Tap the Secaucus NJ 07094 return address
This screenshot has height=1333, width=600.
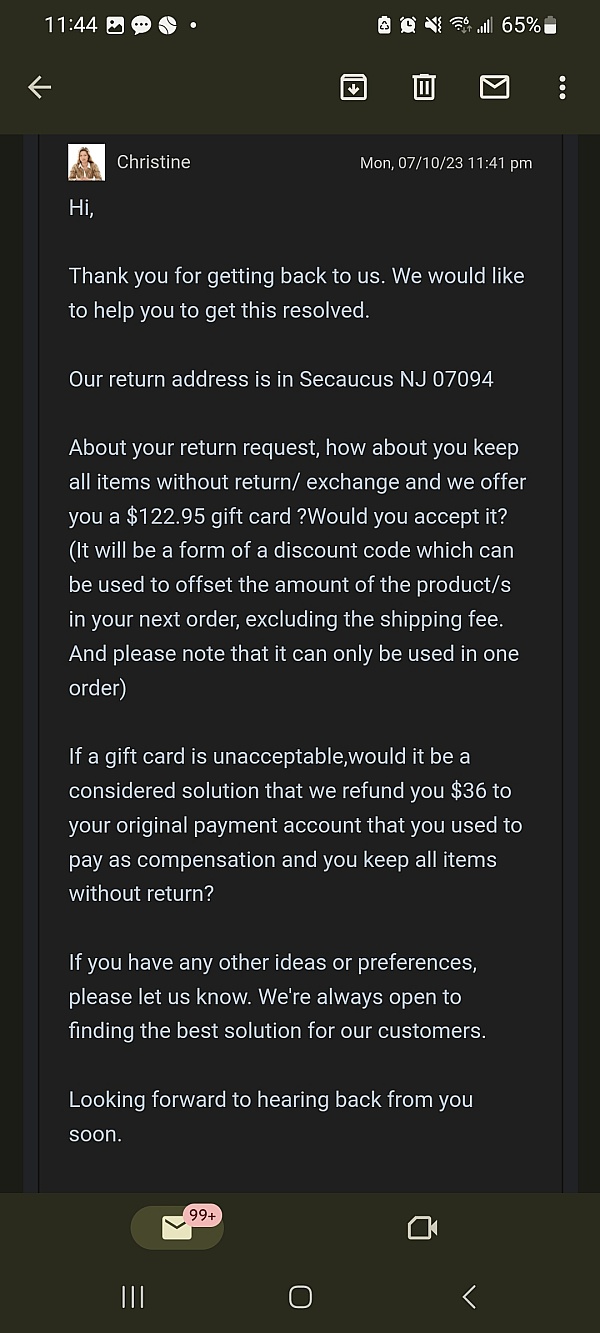(396, 379)
